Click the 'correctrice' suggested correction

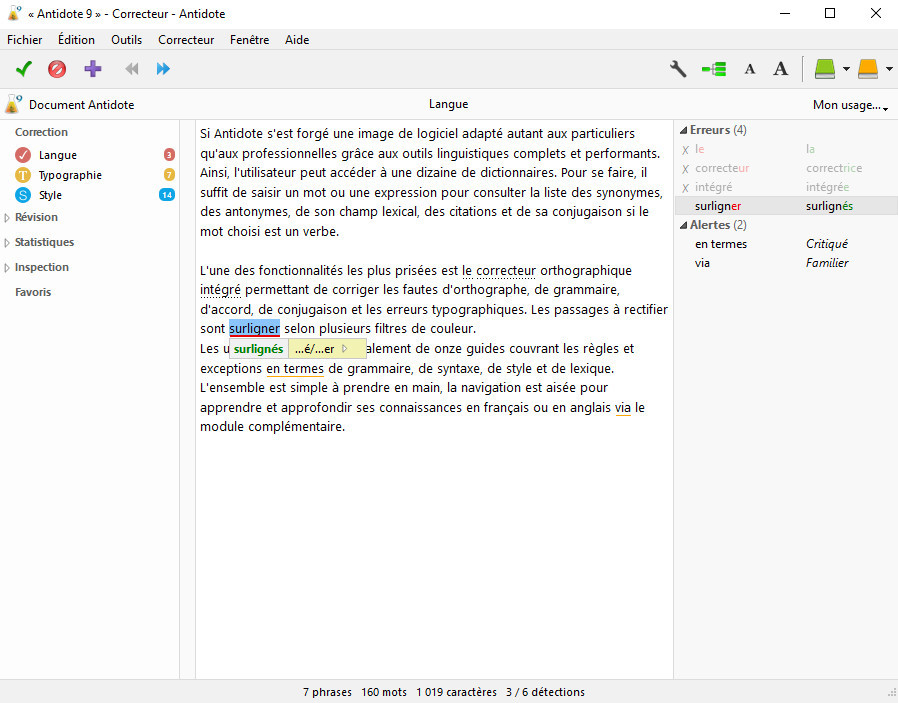point(834,168)
